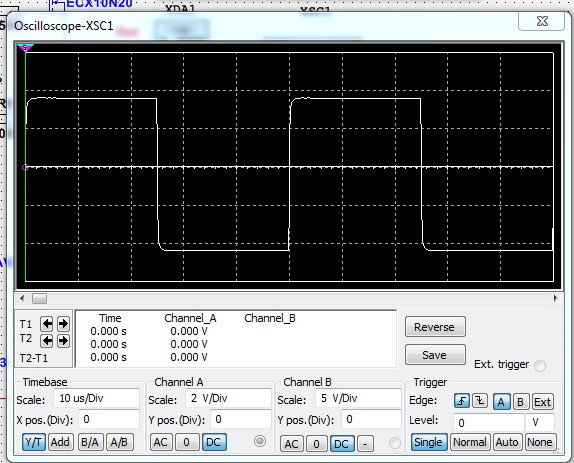Viewport: 574px width, 463px height.
Task: Set Channel A coupling to 0
Action: [x=187, y=442]
